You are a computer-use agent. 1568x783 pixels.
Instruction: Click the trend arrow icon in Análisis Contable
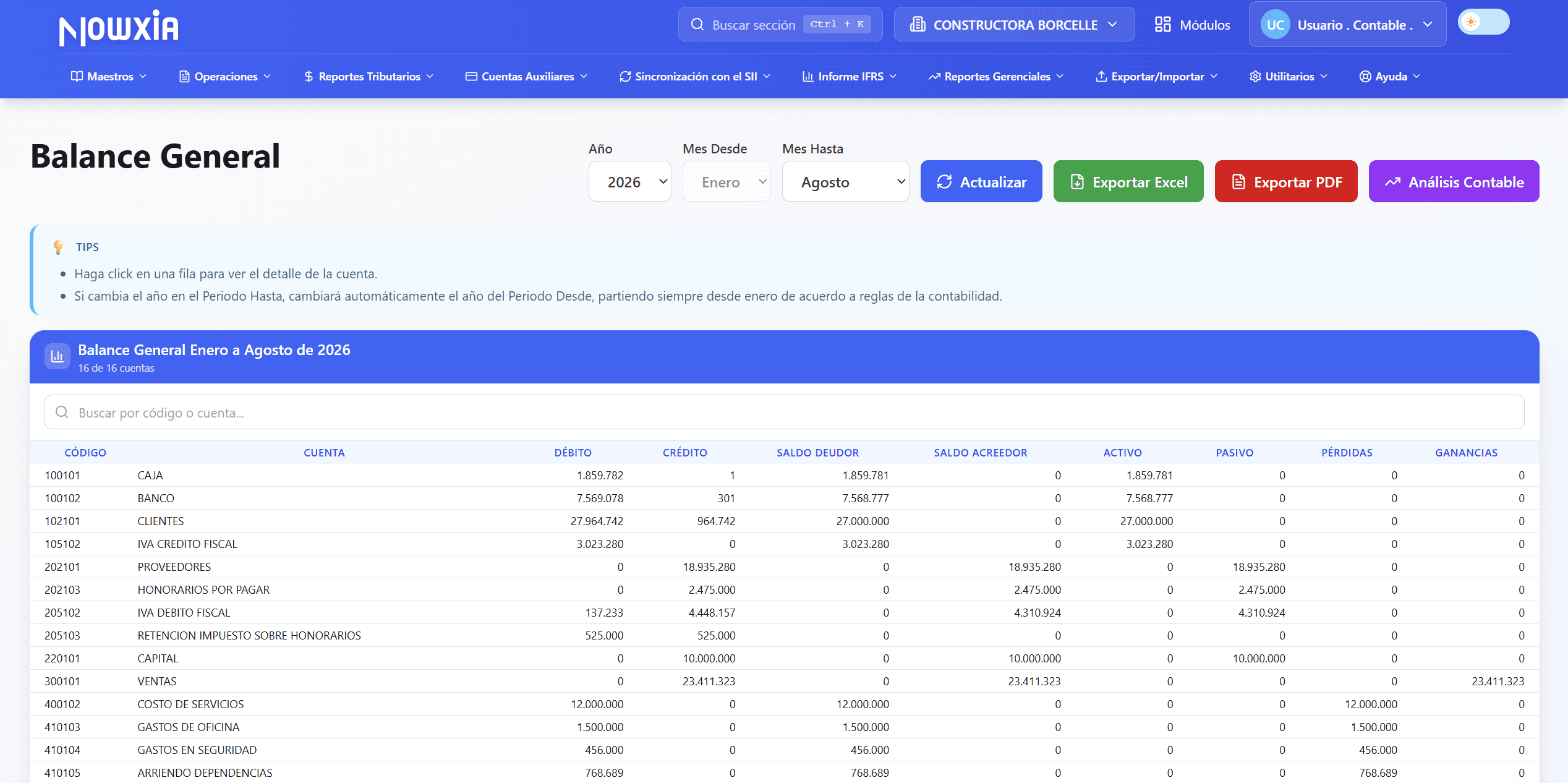(1392, 181)
